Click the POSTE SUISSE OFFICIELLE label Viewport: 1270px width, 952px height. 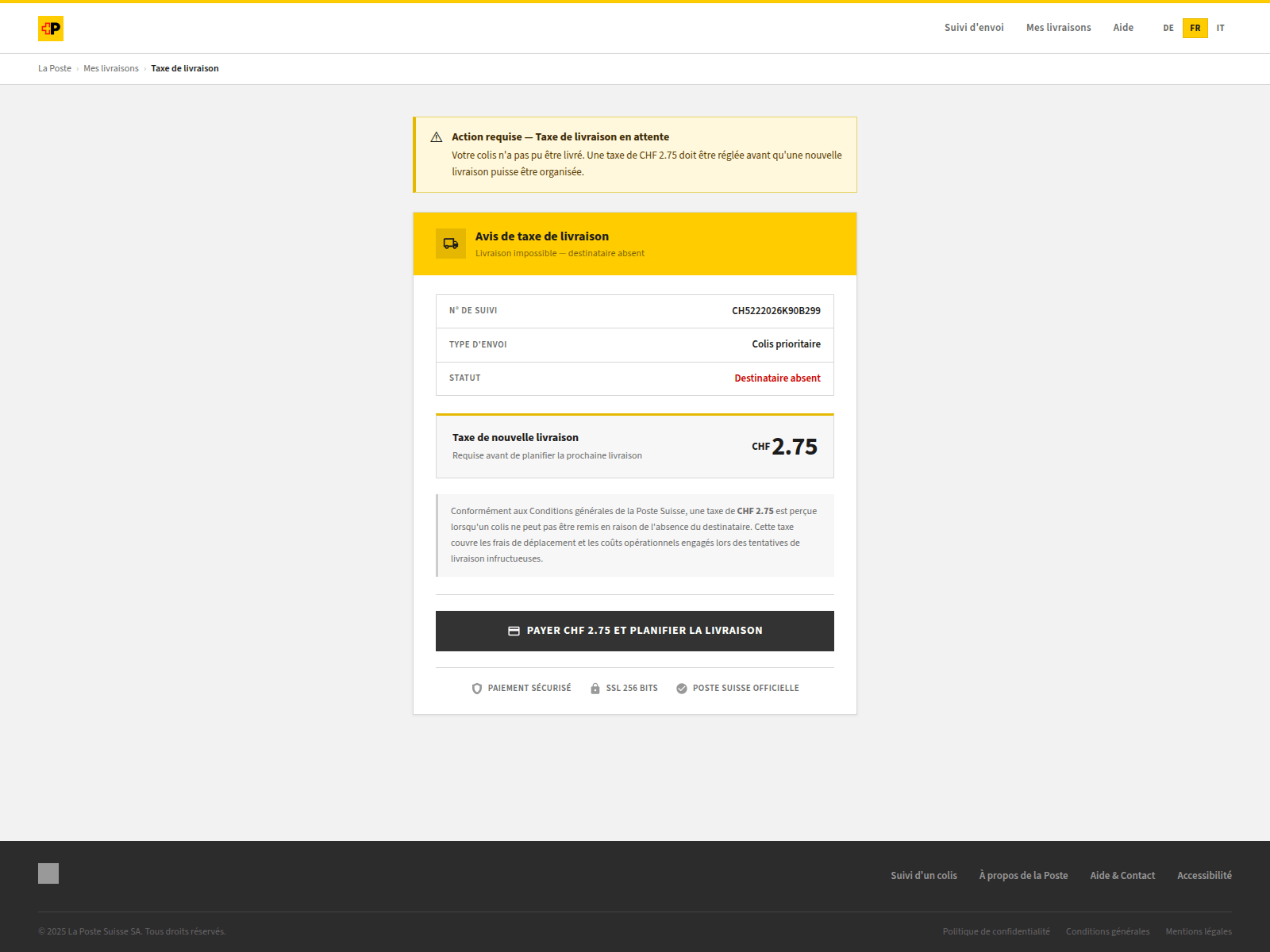click(x=746, y=689)
